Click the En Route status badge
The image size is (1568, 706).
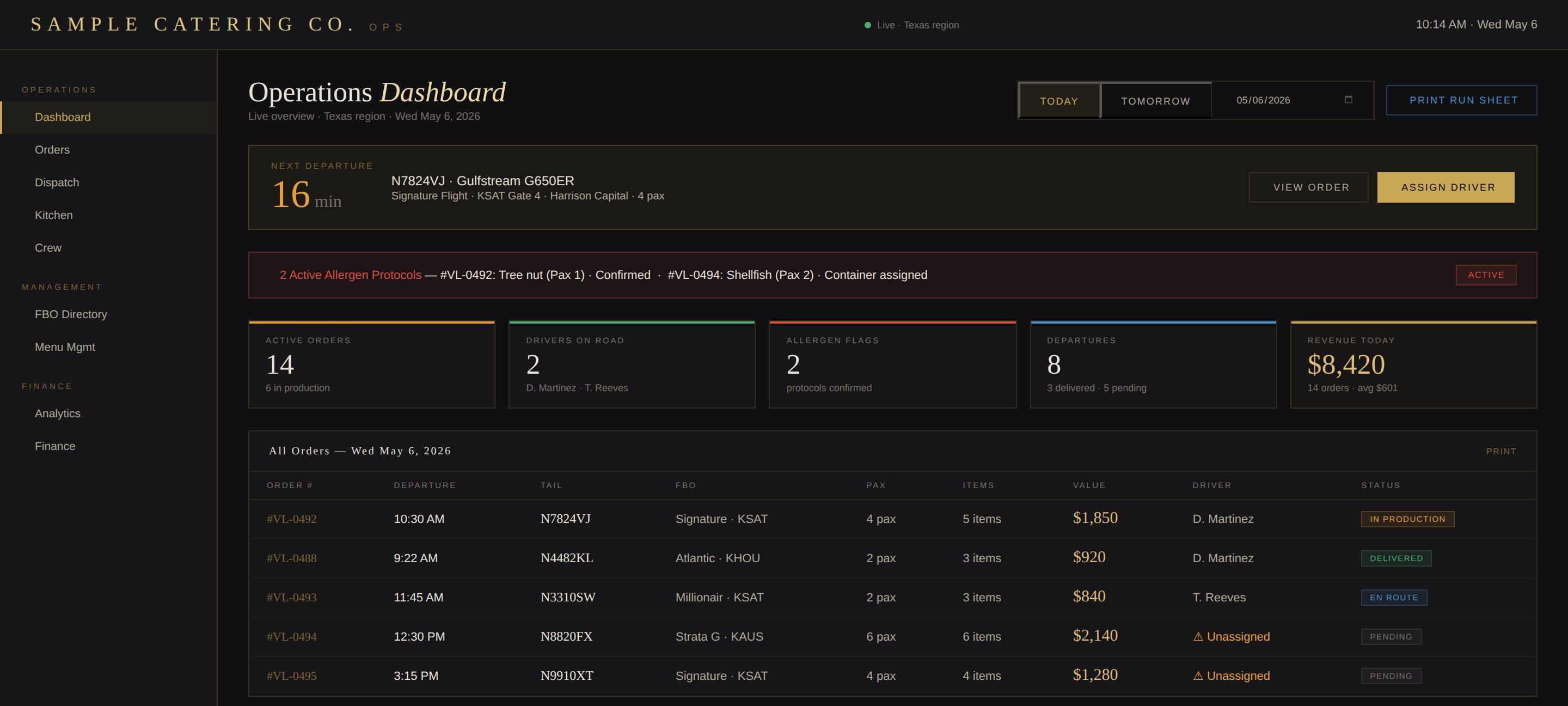tap(1393, 598)
